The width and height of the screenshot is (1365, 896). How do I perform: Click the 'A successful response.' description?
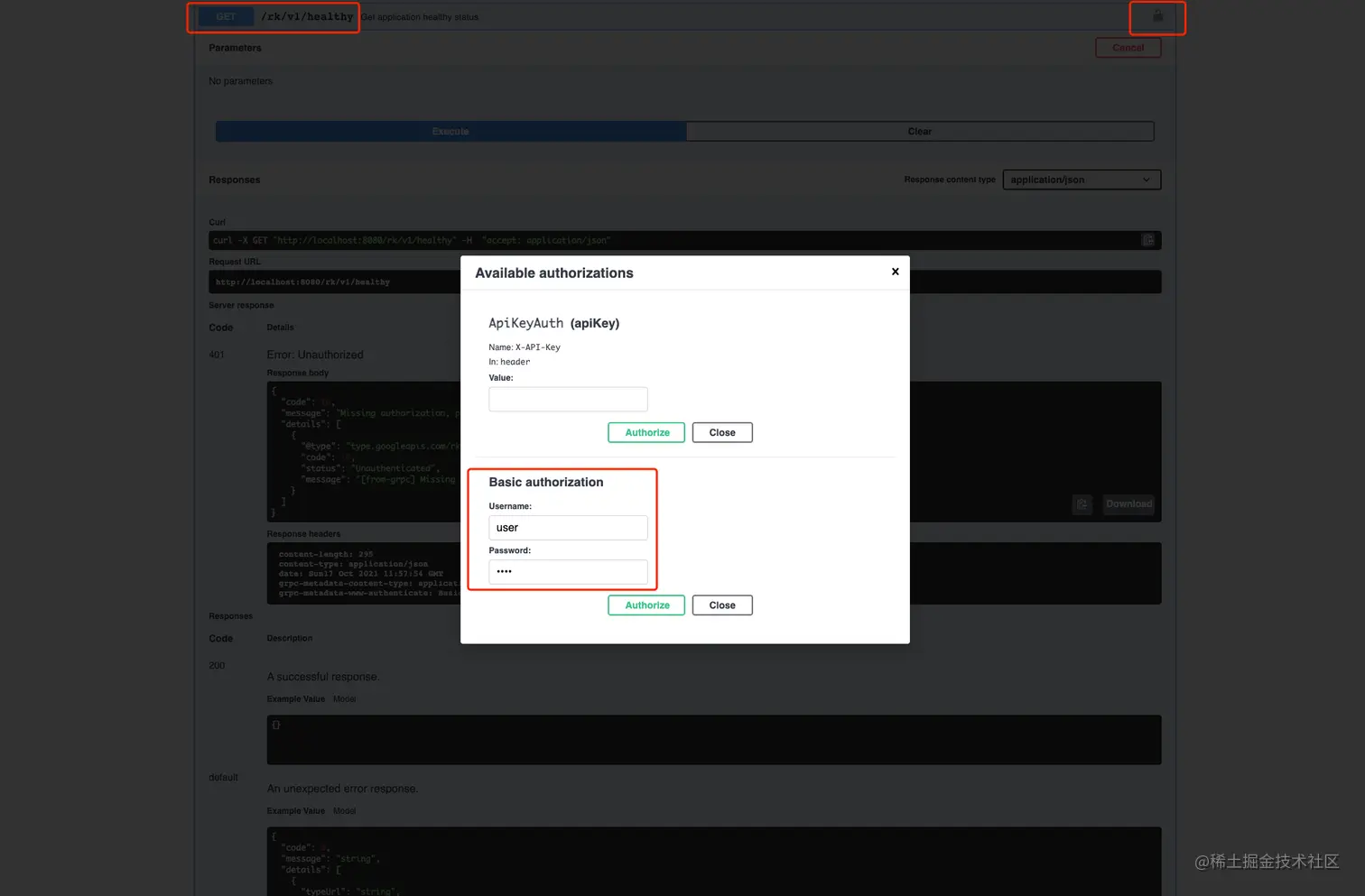[x=322, y=677]
